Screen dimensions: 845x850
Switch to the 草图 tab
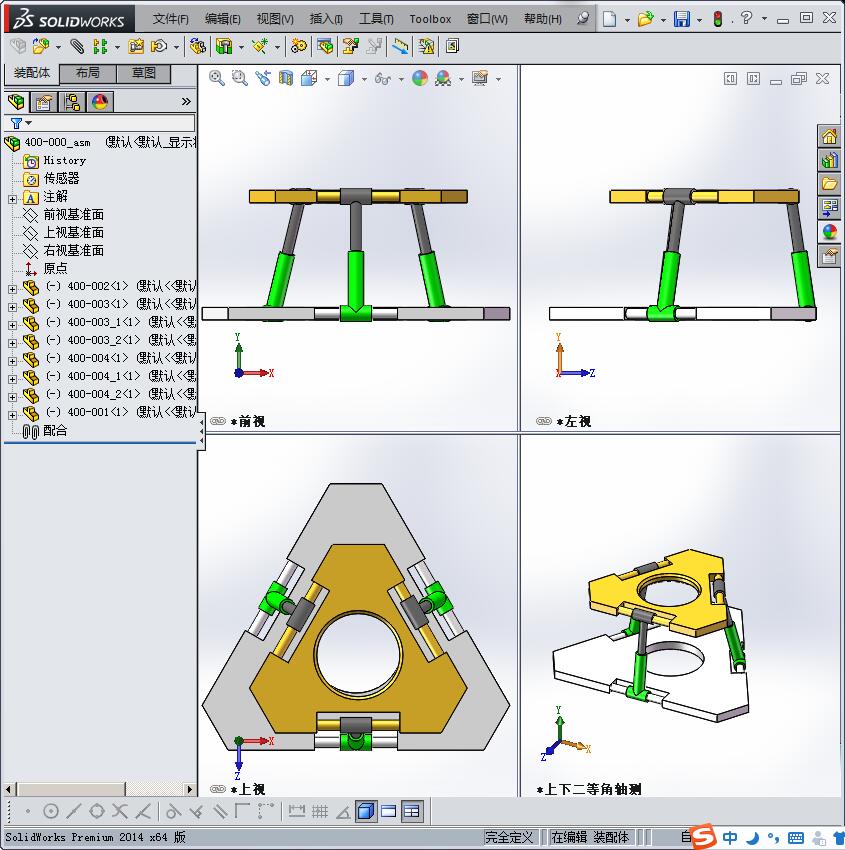click(x=144, y=73)
